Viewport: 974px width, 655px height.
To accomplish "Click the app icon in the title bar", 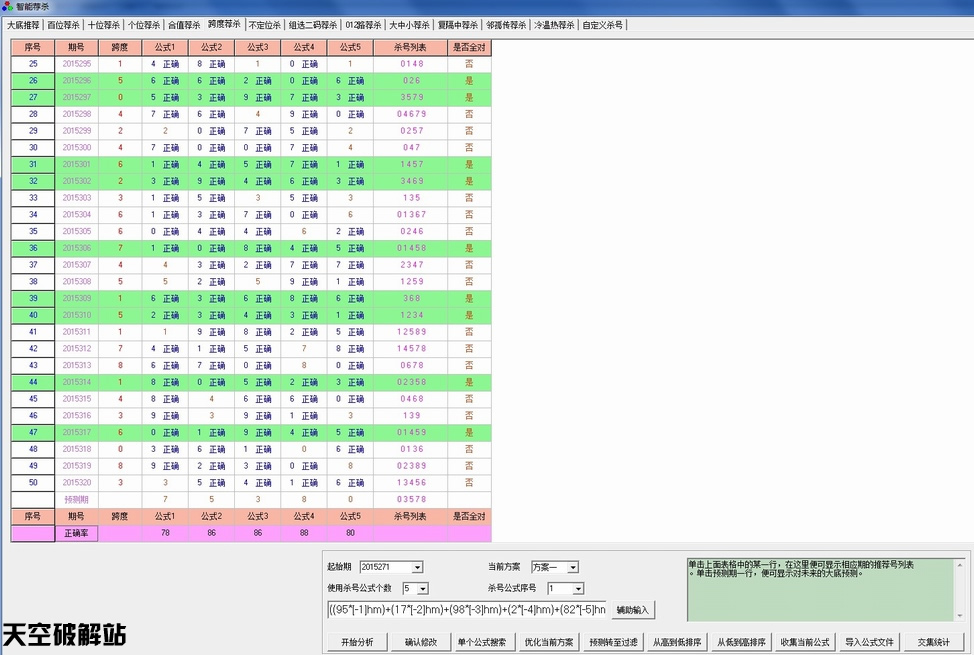I will click(x=8, y=6).
